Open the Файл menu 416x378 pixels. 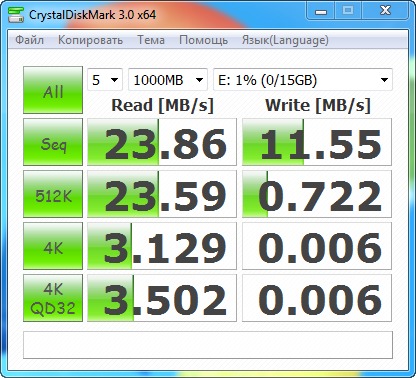tap(29, 40)
